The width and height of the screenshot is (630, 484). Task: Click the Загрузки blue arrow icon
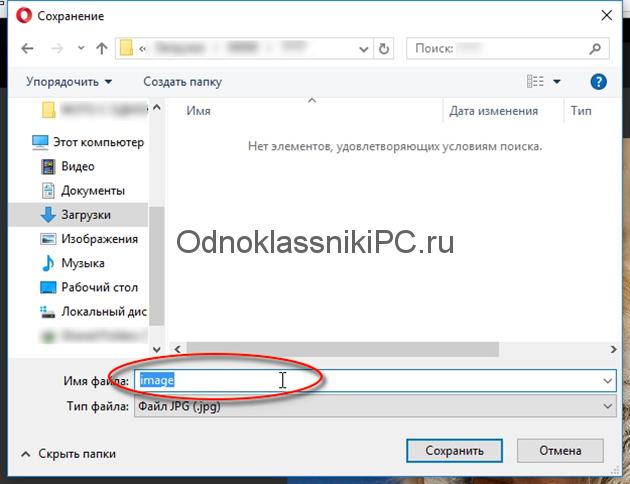click(x=48, y=214)
